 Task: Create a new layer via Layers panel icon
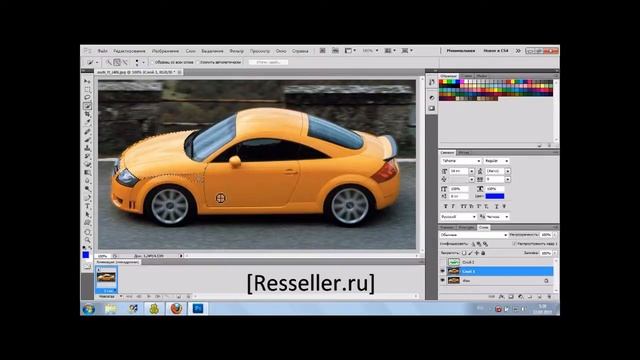tap(540, 297)
